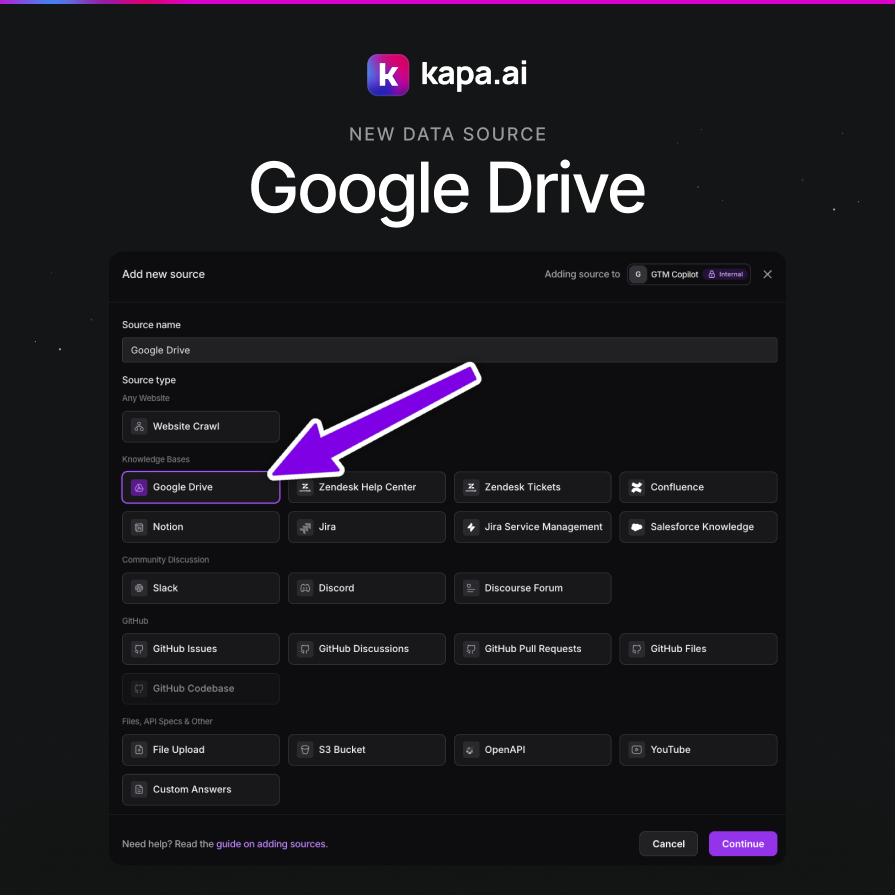Open the guide on adding sources link
Image resolution: width=895 pixels, height=895 pixels.
tap(271, 844)
